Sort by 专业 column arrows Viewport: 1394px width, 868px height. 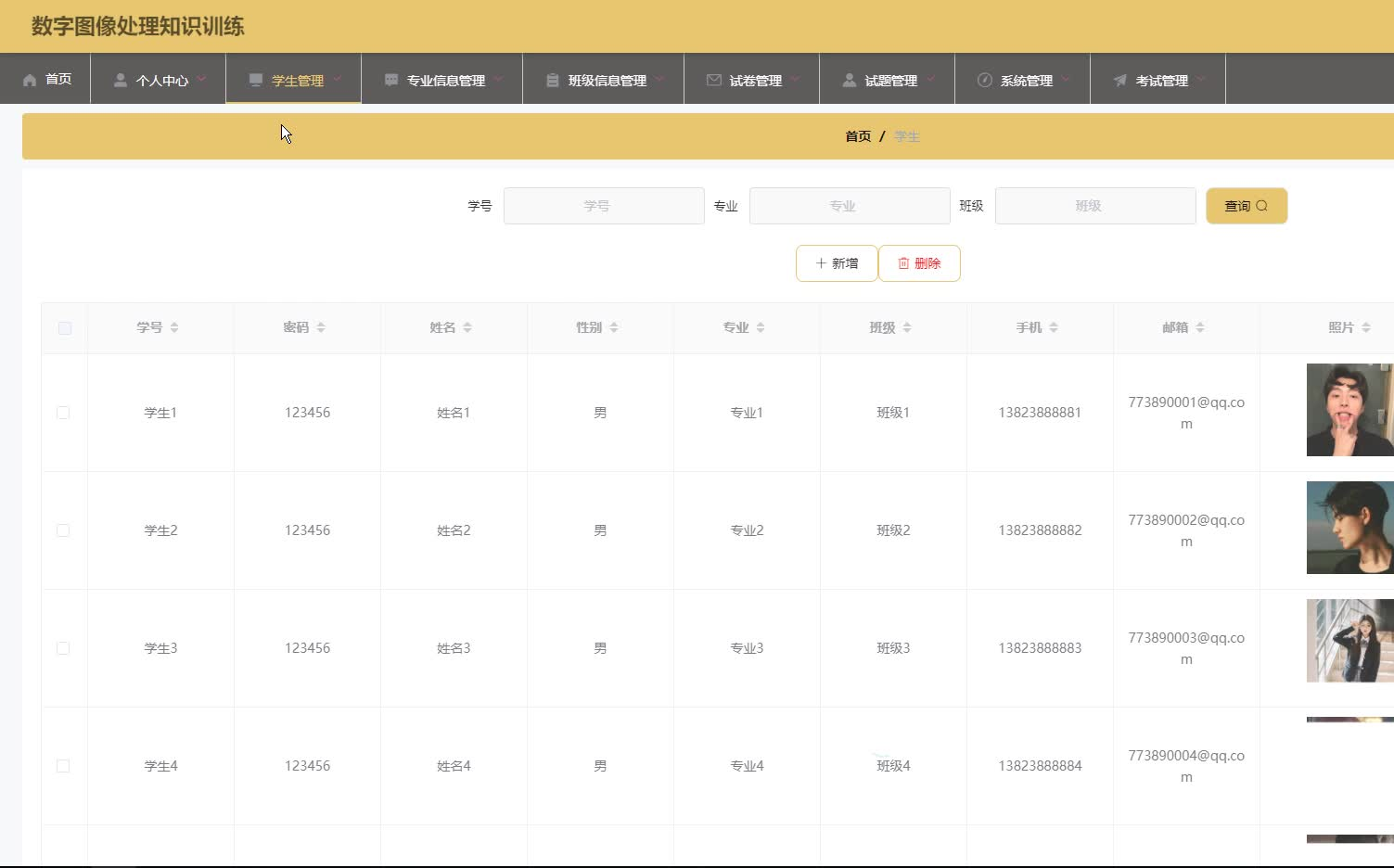[761, 327]
